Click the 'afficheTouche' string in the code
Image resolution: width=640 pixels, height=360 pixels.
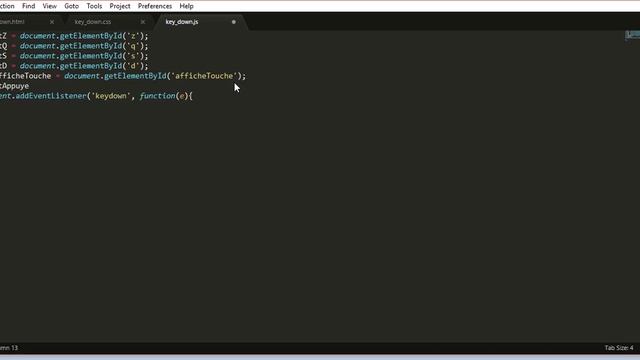(x=204, y=76)
